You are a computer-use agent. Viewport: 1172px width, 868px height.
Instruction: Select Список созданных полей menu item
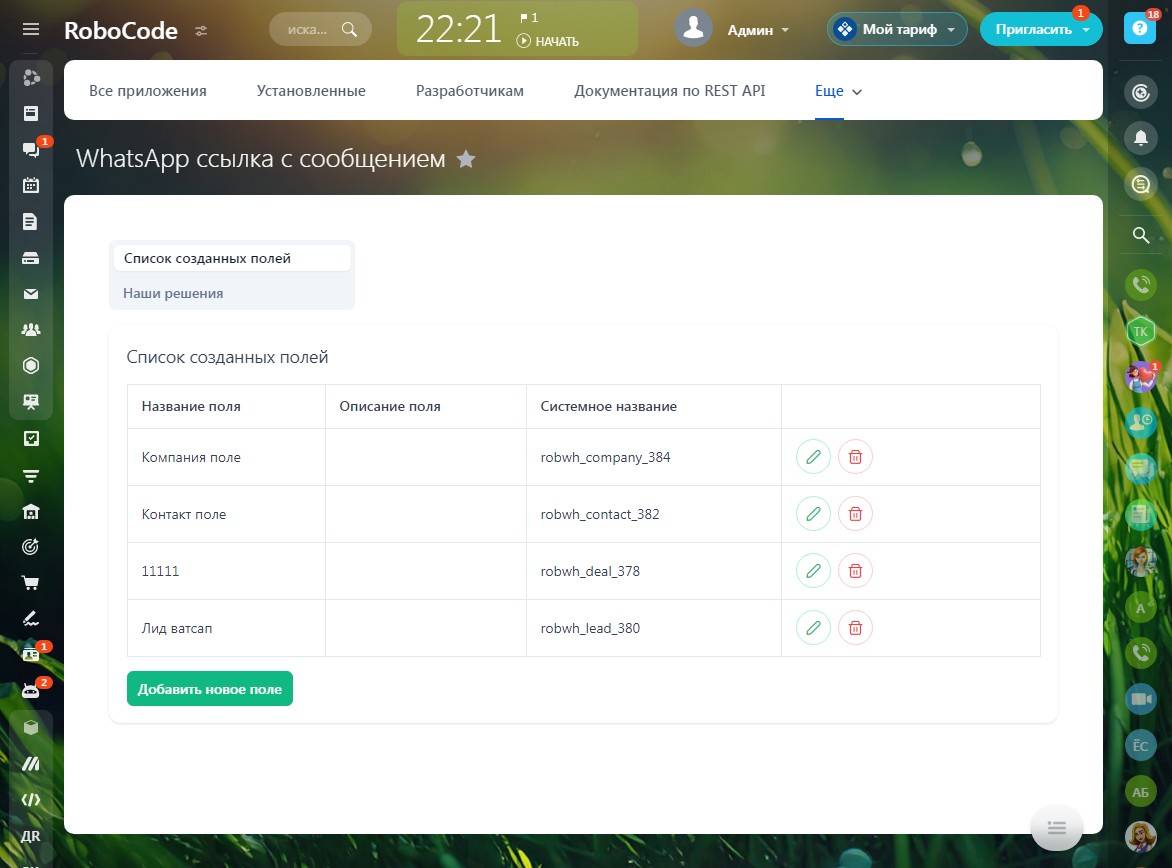point(232,258)
